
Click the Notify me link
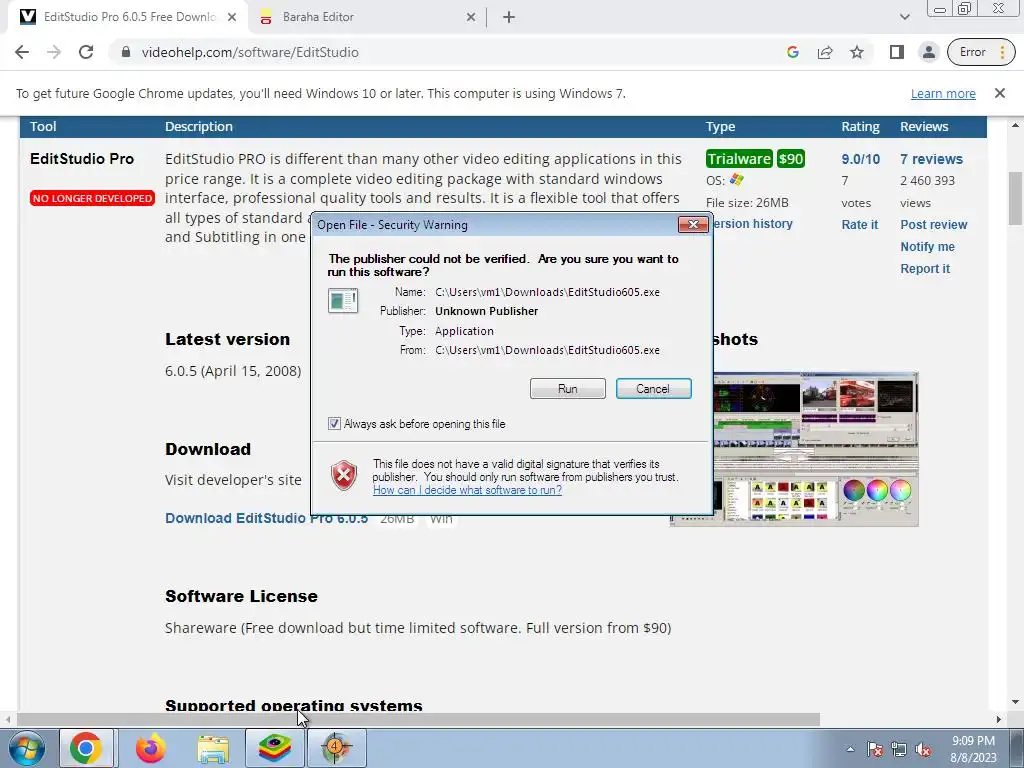(x=927, y=247)
